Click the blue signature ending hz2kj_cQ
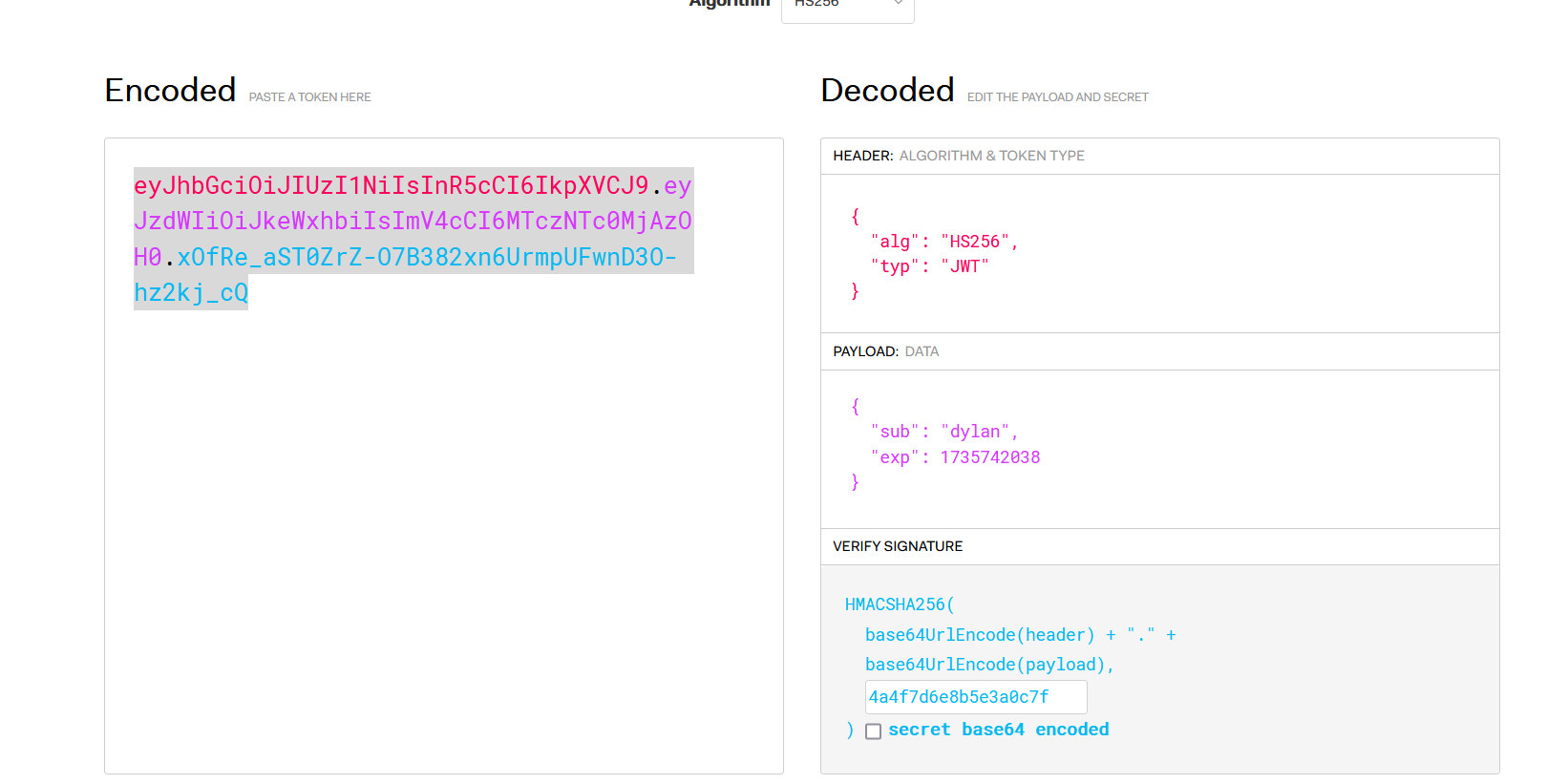 [x=191, y=293]
